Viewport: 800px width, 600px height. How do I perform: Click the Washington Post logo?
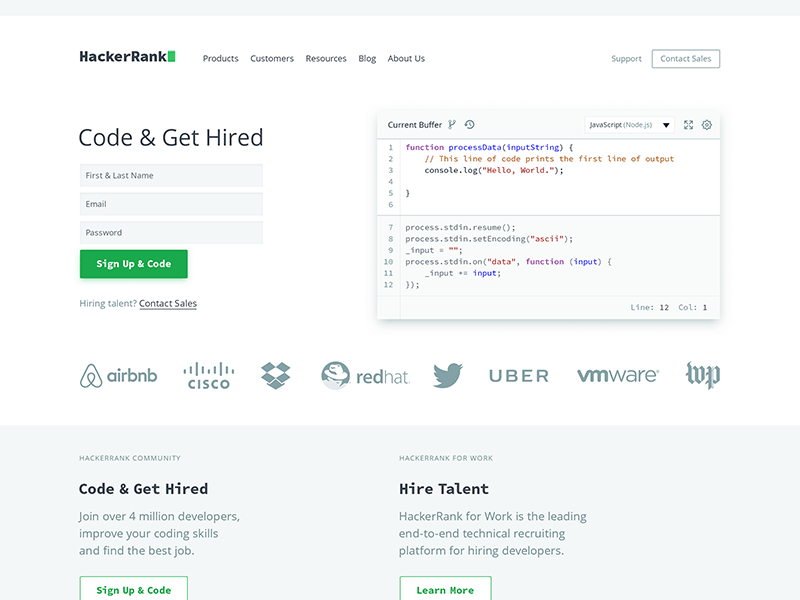click(703, 373)
